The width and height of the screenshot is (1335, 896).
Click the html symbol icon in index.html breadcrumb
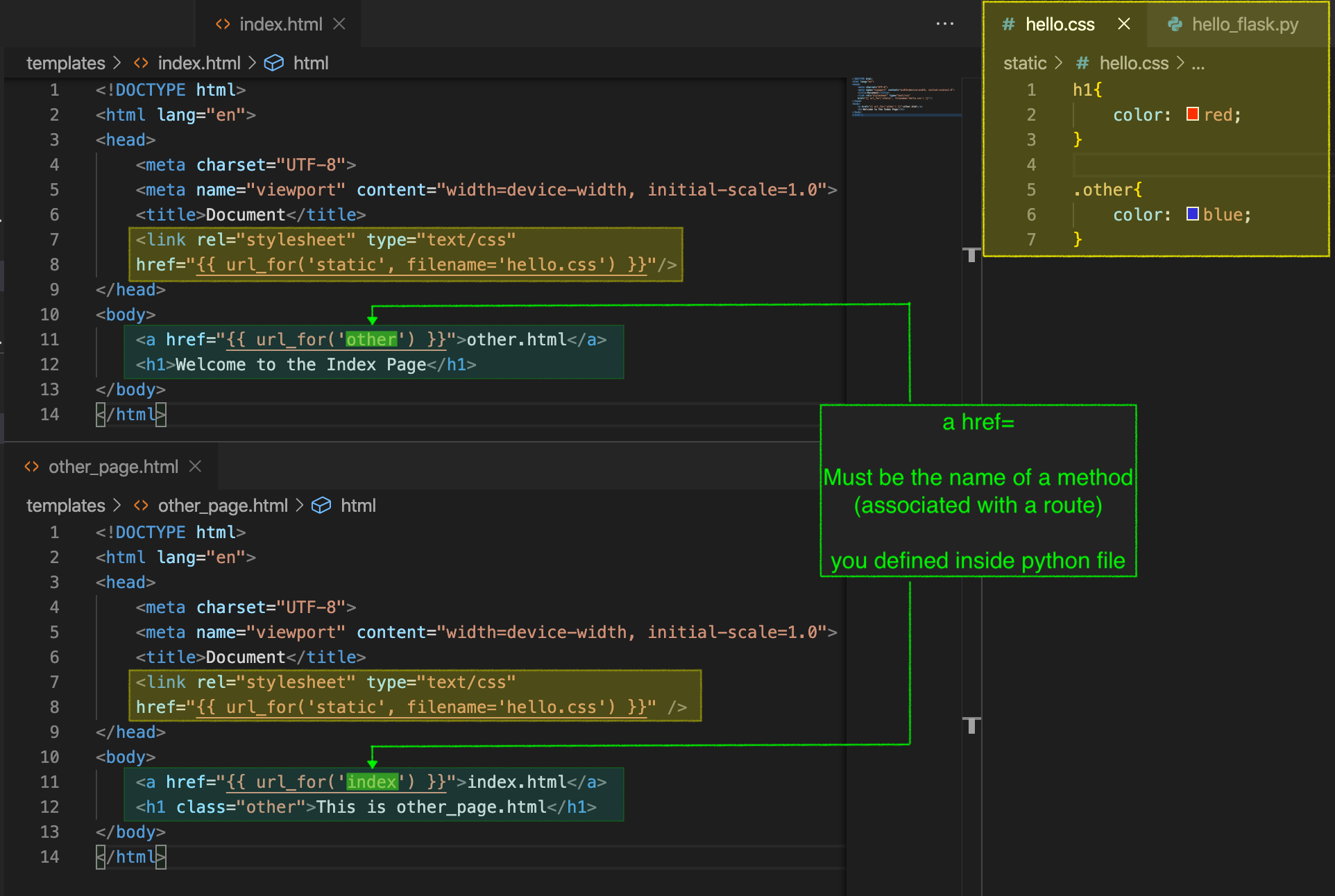274,62
